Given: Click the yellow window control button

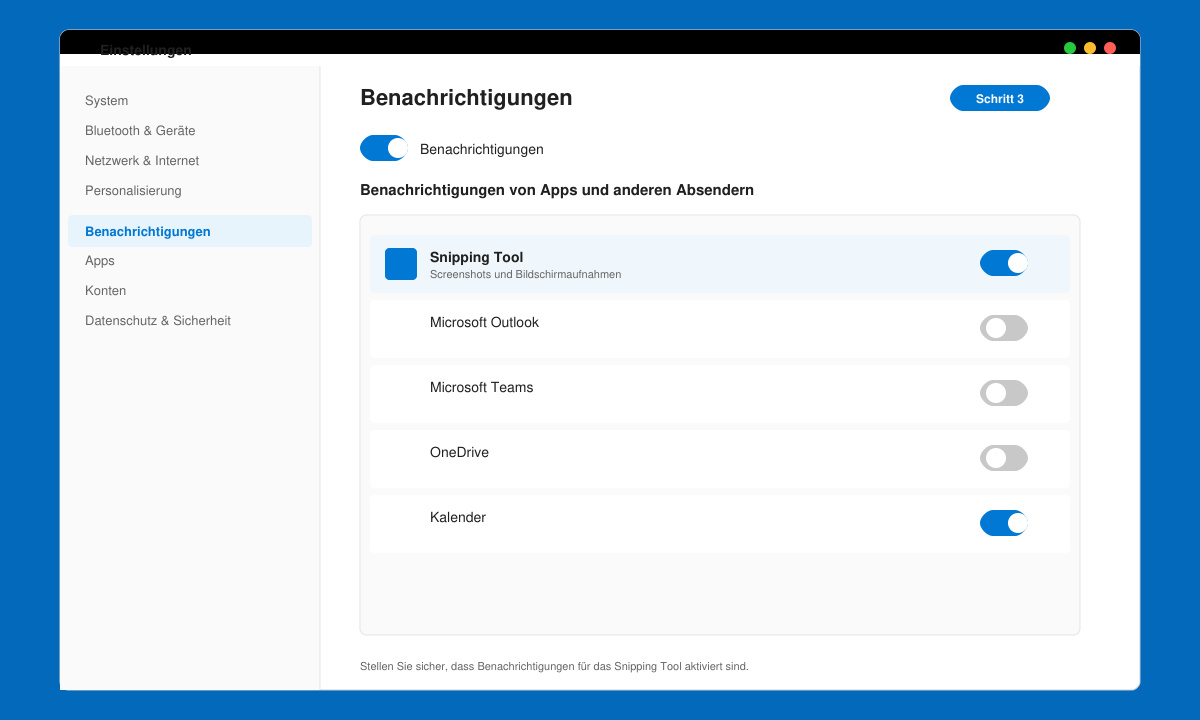Looking at the screenshot, I should coord(1090,48).
